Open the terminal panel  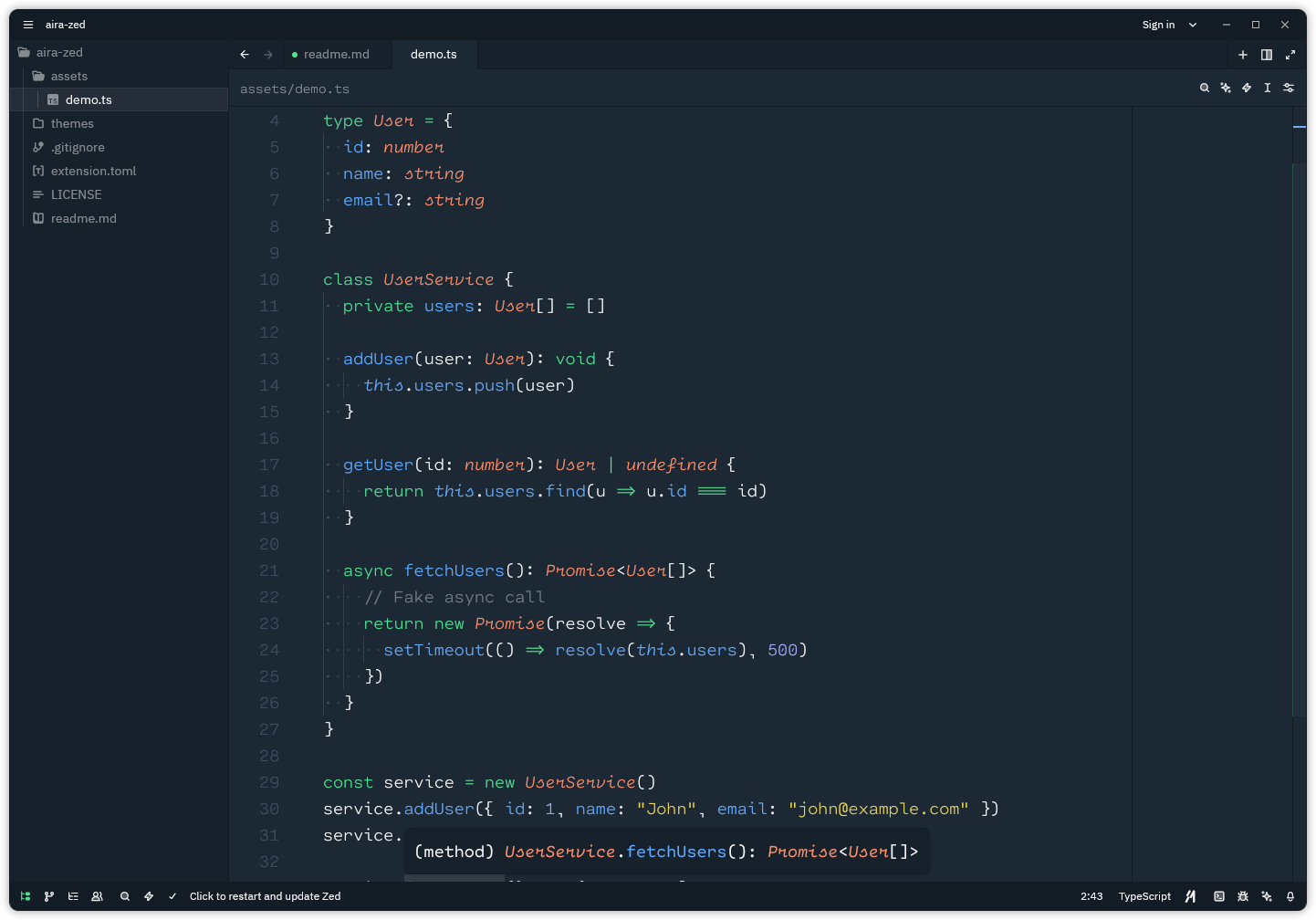(x=1219, y=896)
